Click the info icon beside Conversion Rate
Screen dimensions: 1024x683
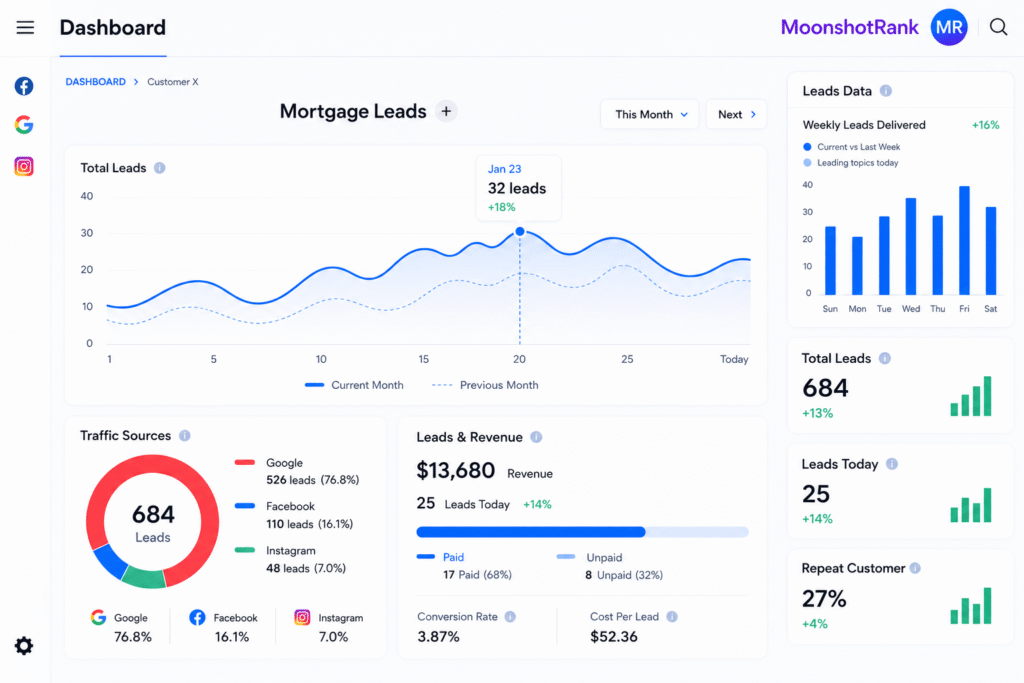pyautogui.click(x=510, y=616)
